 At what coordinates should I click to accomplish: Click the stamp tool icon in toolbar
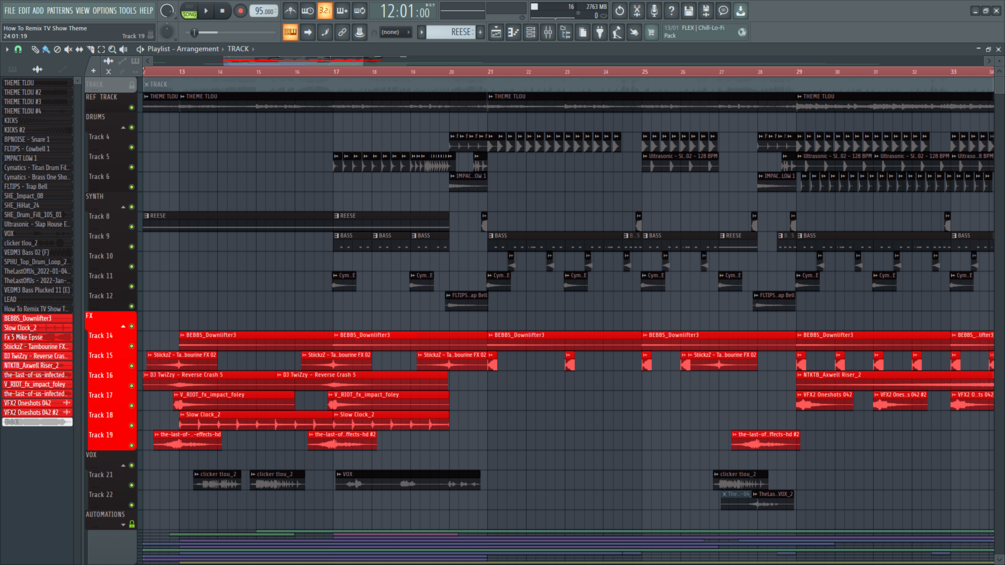[360, 32]
